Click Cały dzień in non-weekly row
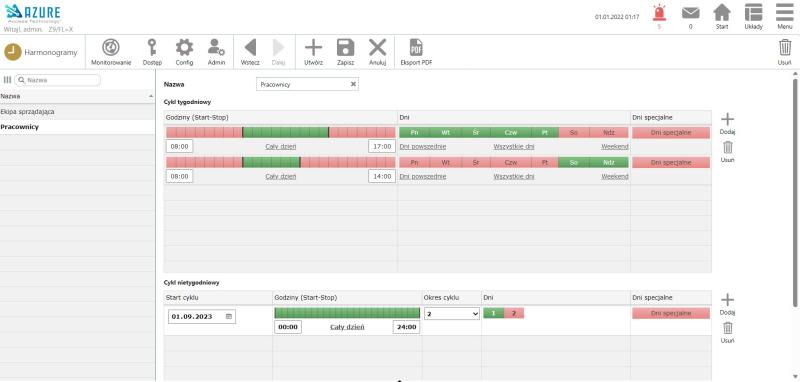The image size is (800, 382). pos(347,327)
